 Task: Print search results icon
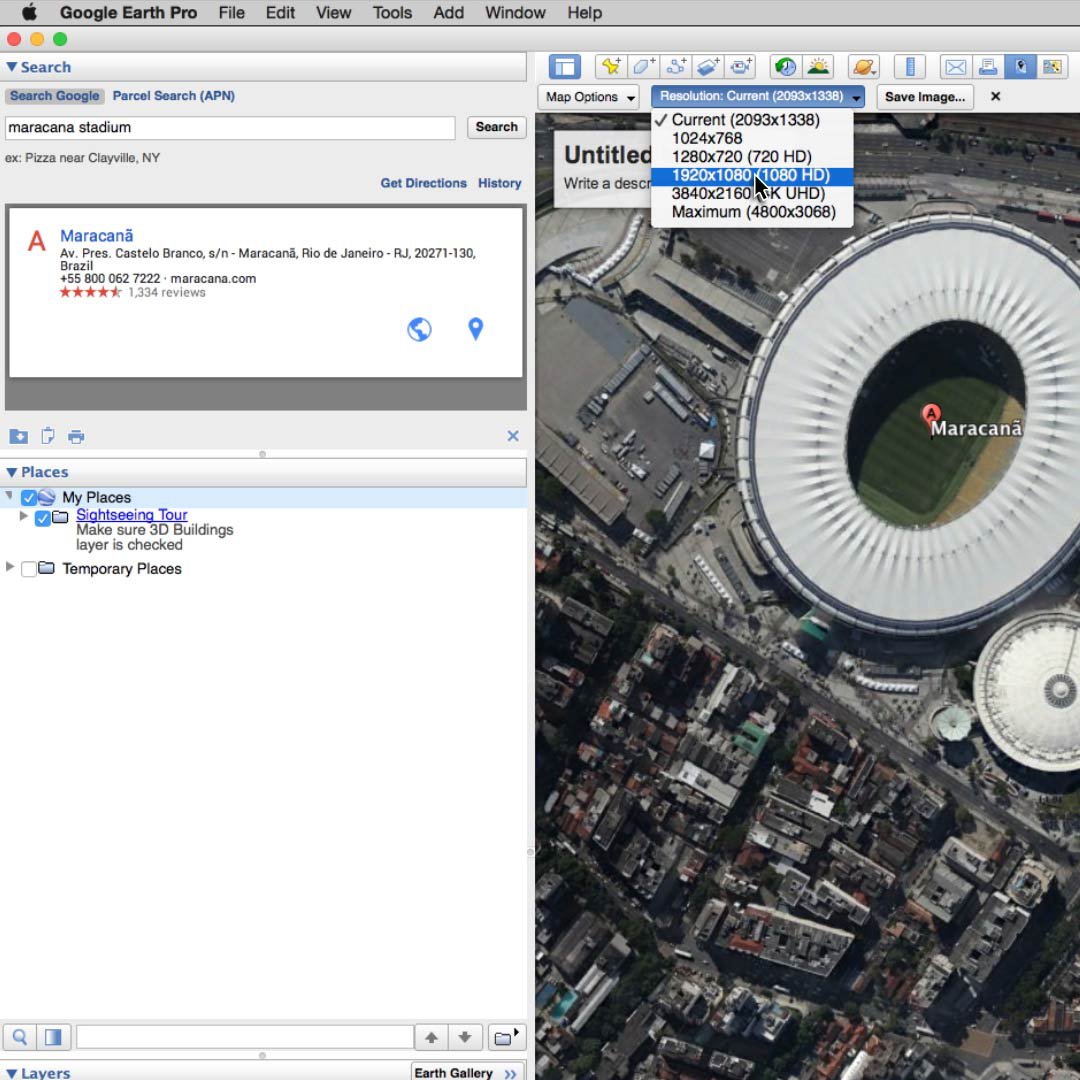tap(76, 437)
